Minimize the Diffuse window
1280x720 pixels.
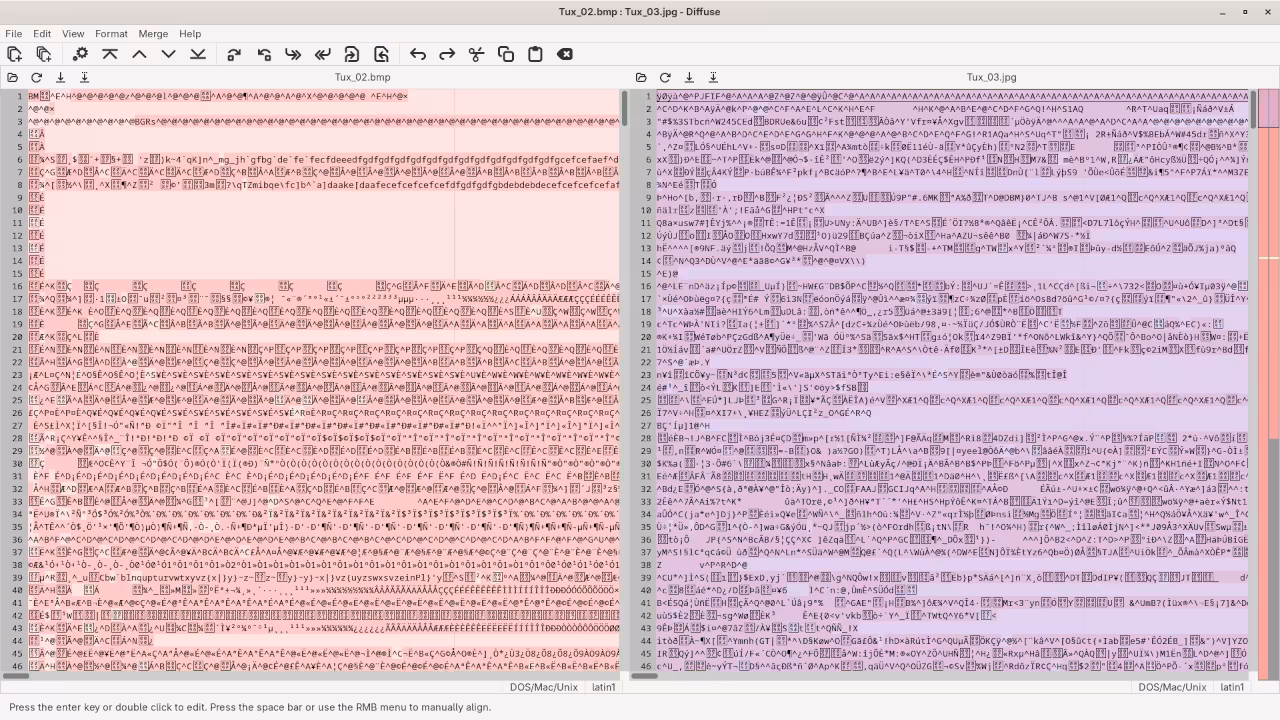pos(1222,12)
